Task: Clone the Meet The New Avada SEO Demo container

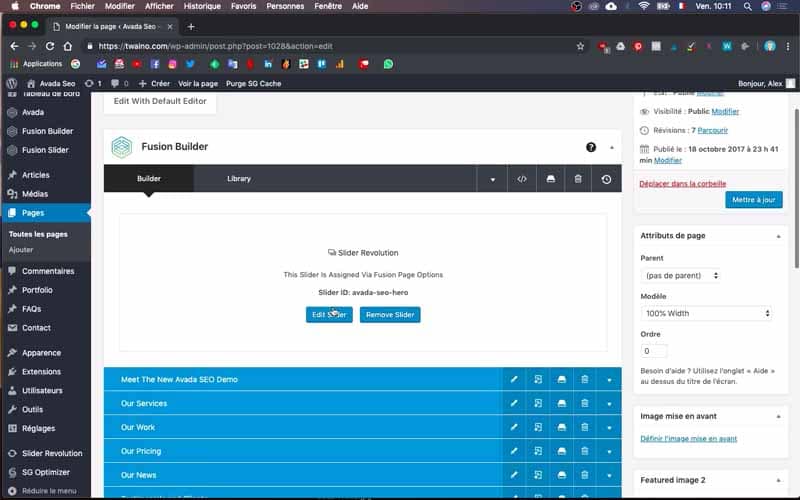Action: [538, 380]
